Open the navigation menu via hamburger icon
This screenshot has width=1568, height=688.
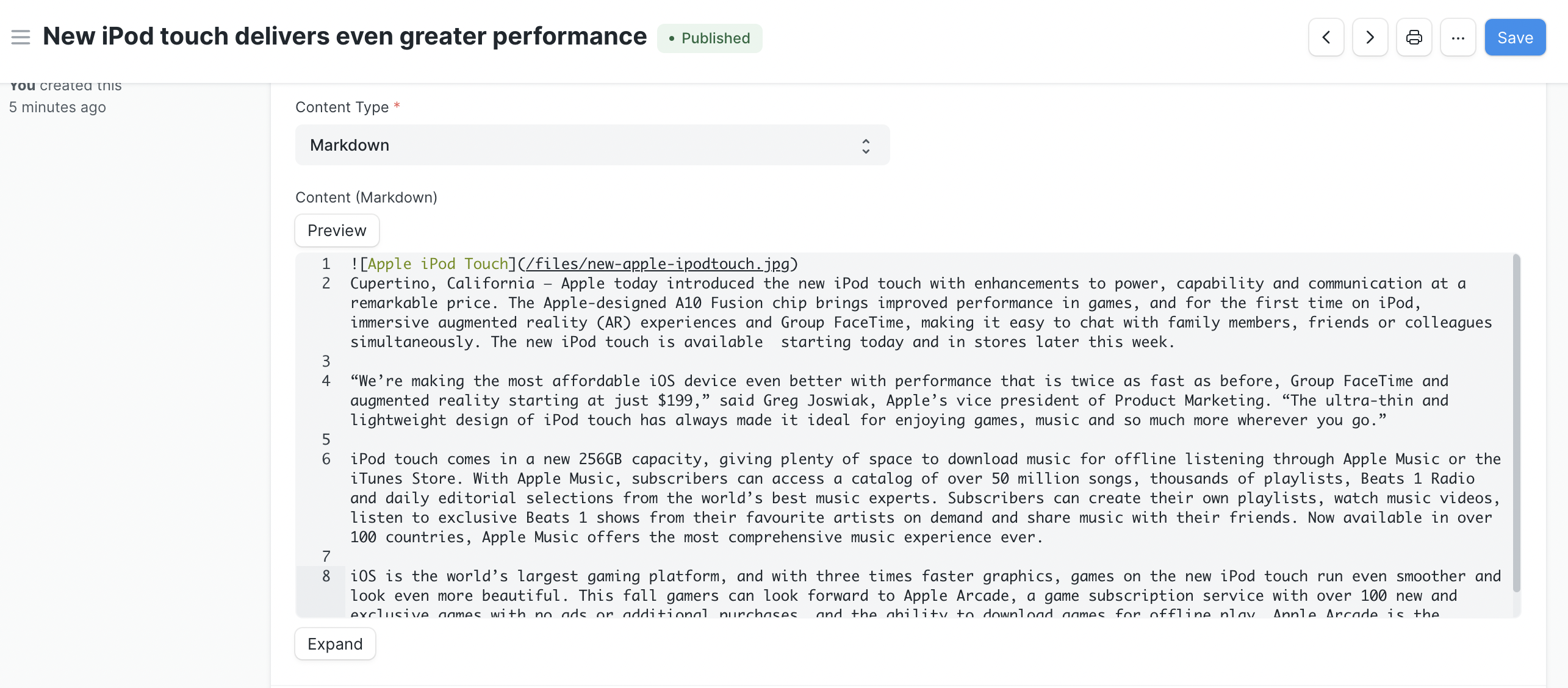[20, 37]
